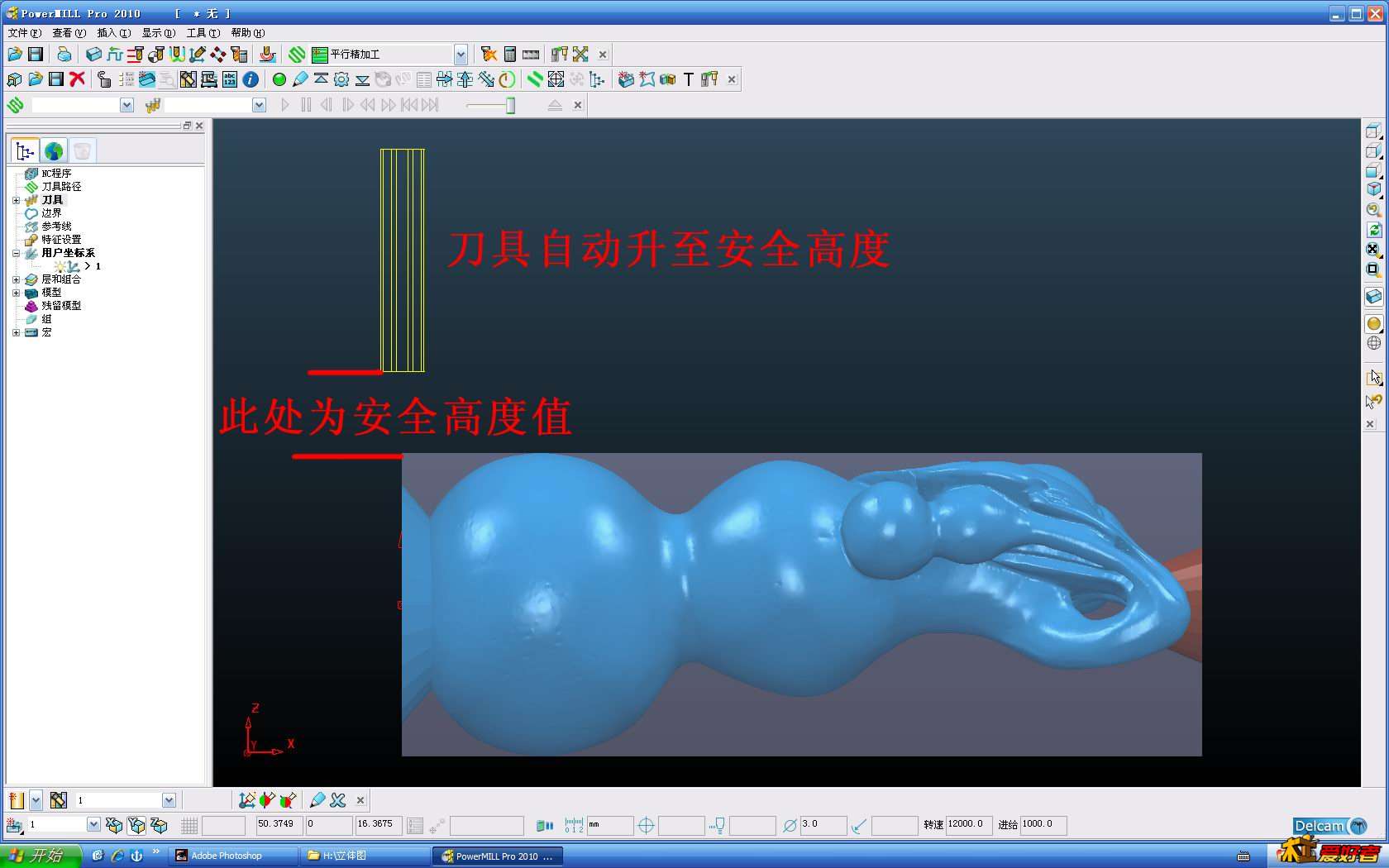Expand the 宏 tree node
This screenshot has height=868, width=1389.
pos(16,332)
